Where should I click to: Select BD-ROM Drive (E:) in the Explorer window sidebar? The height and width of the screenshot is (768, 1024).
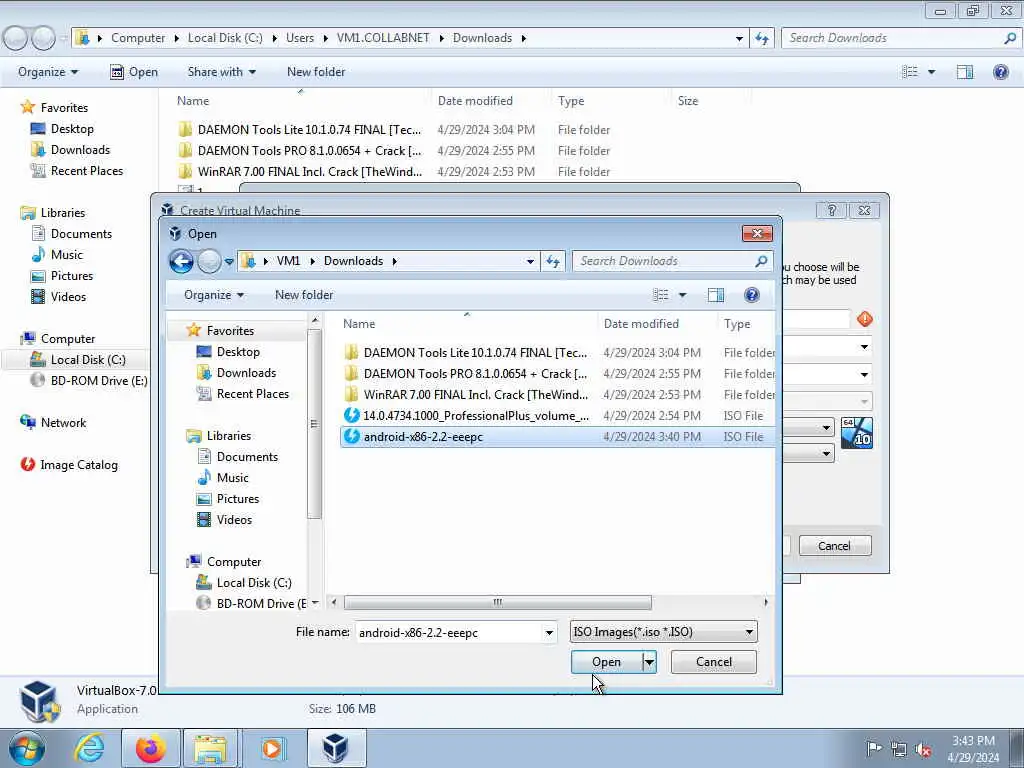pyautogui.click(x=89, y=381)
